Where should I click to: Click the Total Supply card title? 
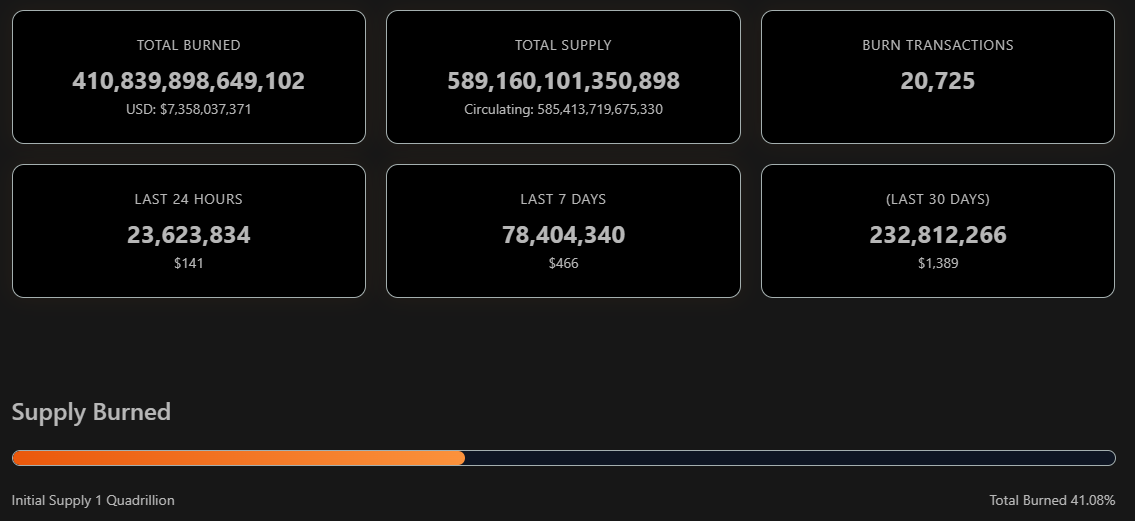tap(563, 45)
